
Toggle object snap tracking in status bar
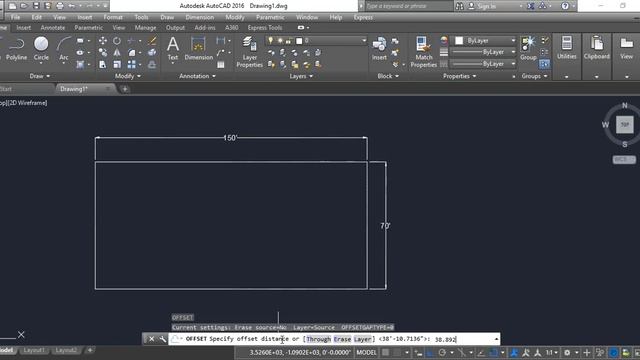[481, 352]
